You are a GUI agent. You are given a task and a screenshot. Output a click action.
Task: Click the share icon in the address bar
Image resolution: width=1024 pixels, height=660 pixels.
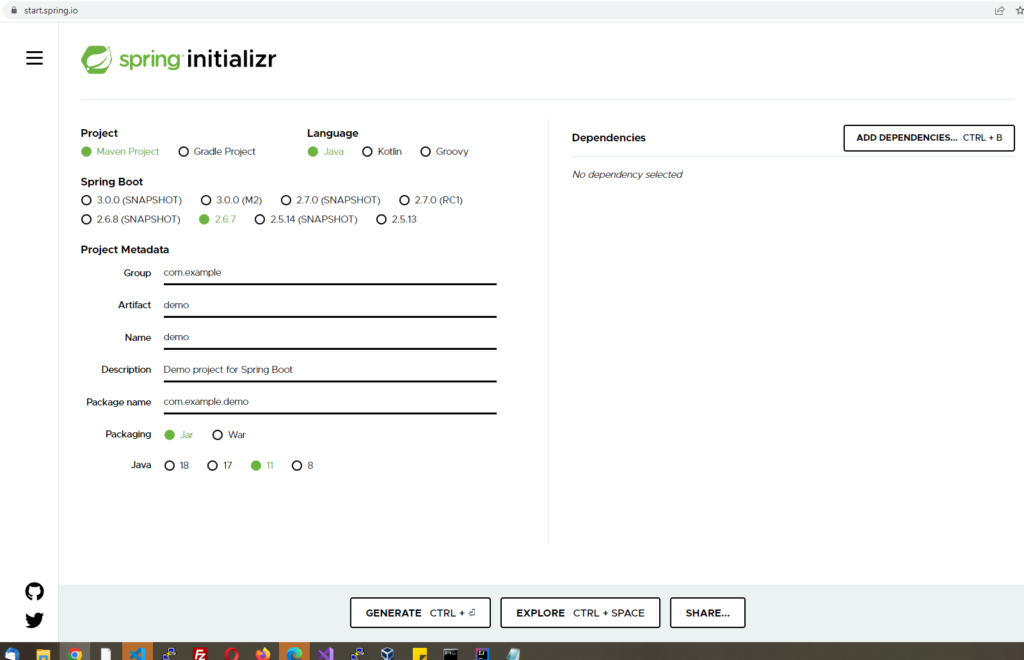pos(999,10)
